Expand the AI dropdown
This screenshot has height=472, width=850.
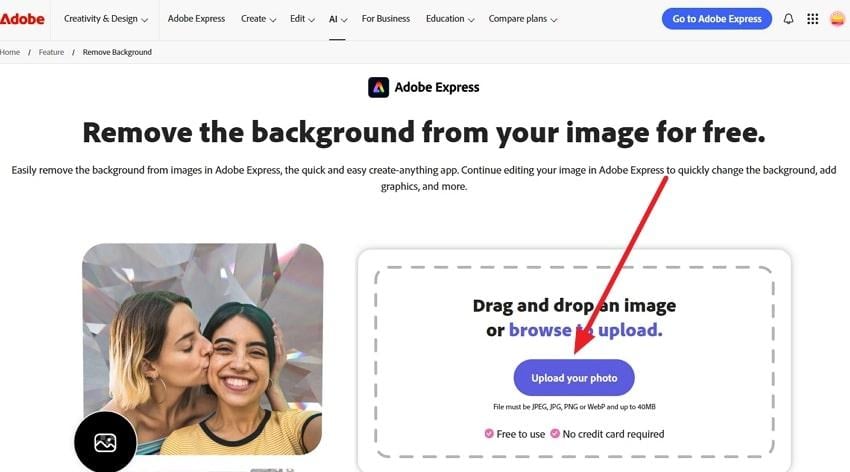pyautogui.click(x=338, y=19)
